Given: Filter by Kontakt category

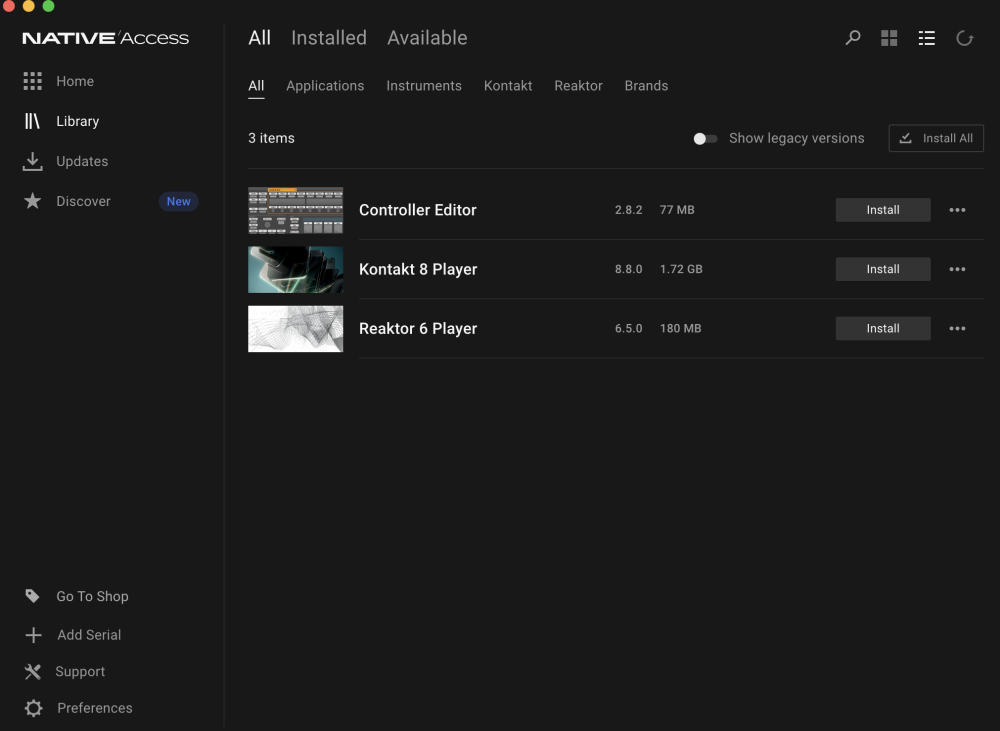Looking at the screenshot, I should [508, 85].
